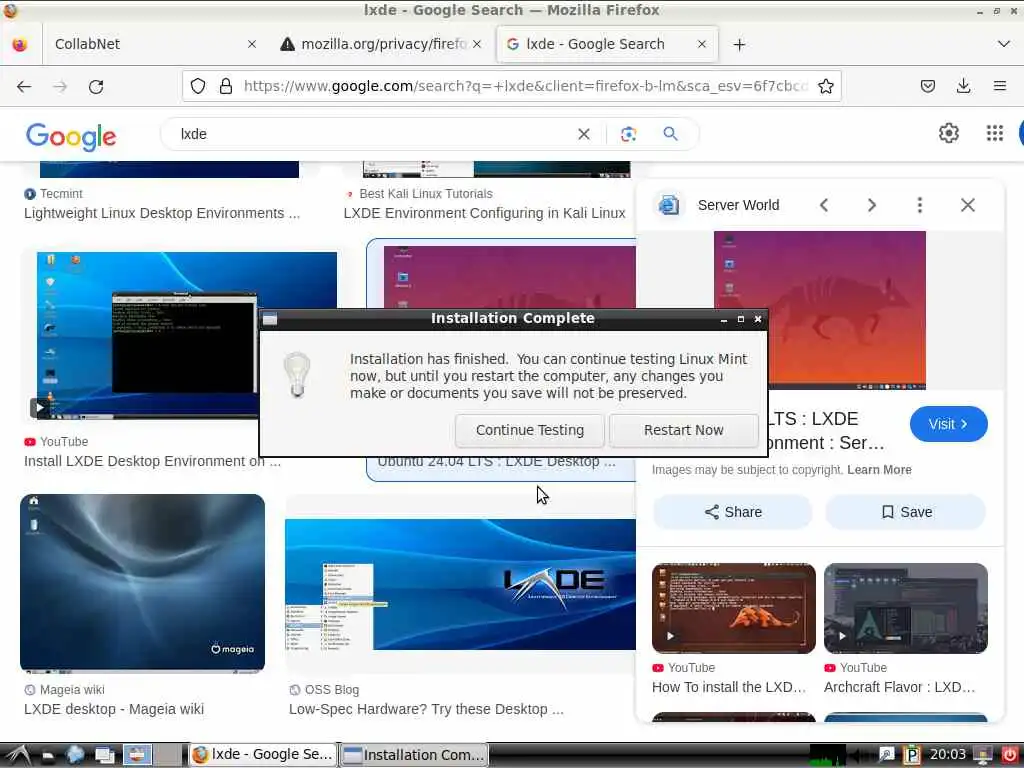Reload the current page
Viewport: 1024px width, 768px height.
[96, 86]
